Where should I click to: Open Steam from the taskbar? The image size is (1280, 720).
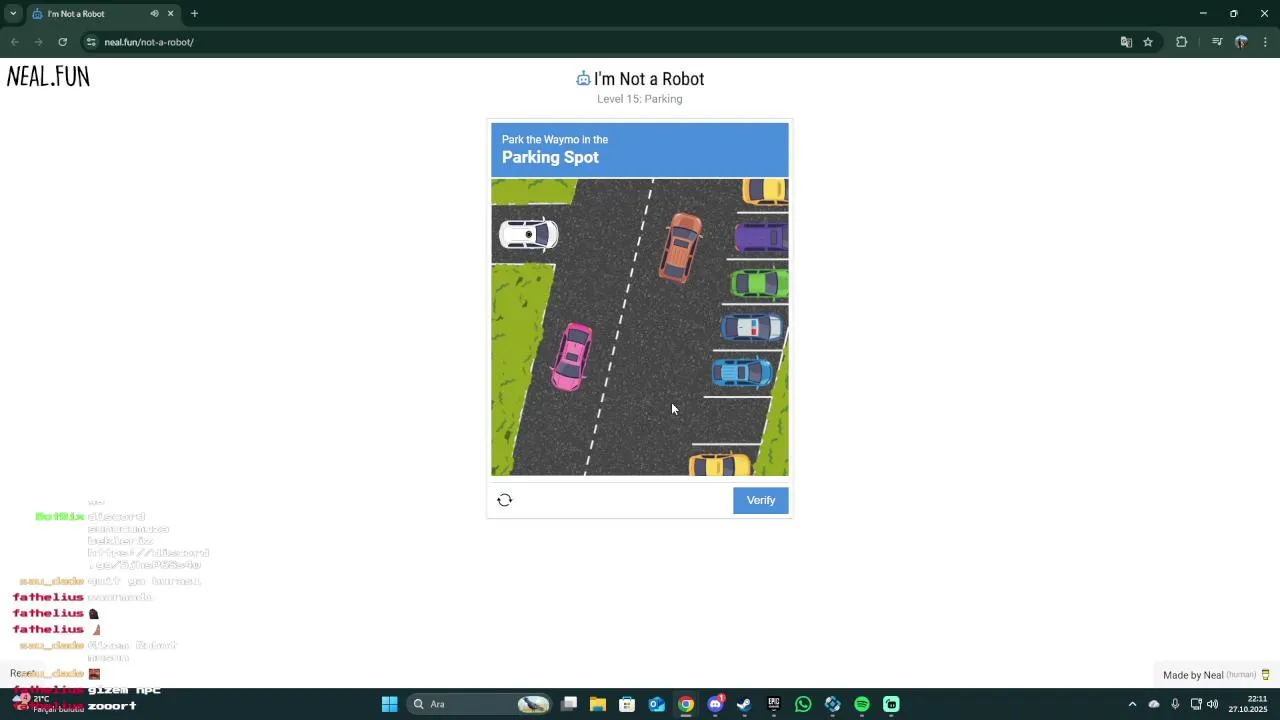[744, 704]
